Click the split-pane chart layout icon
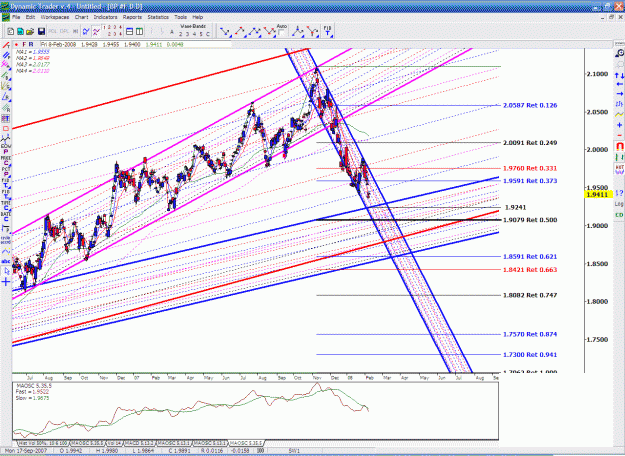 [140, 31]
